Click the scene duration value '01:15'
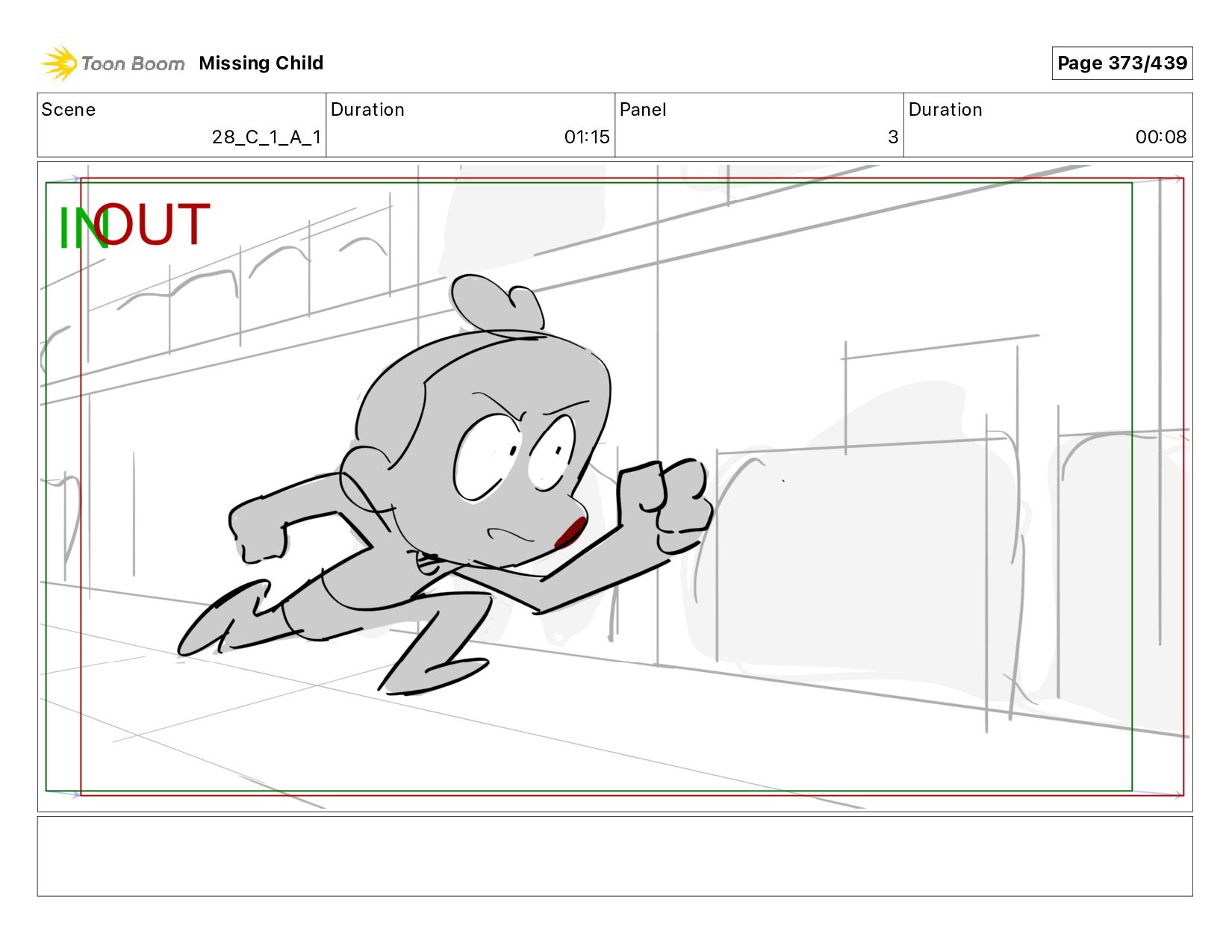Screen dimensions: 1232x952 coord(587,137)
